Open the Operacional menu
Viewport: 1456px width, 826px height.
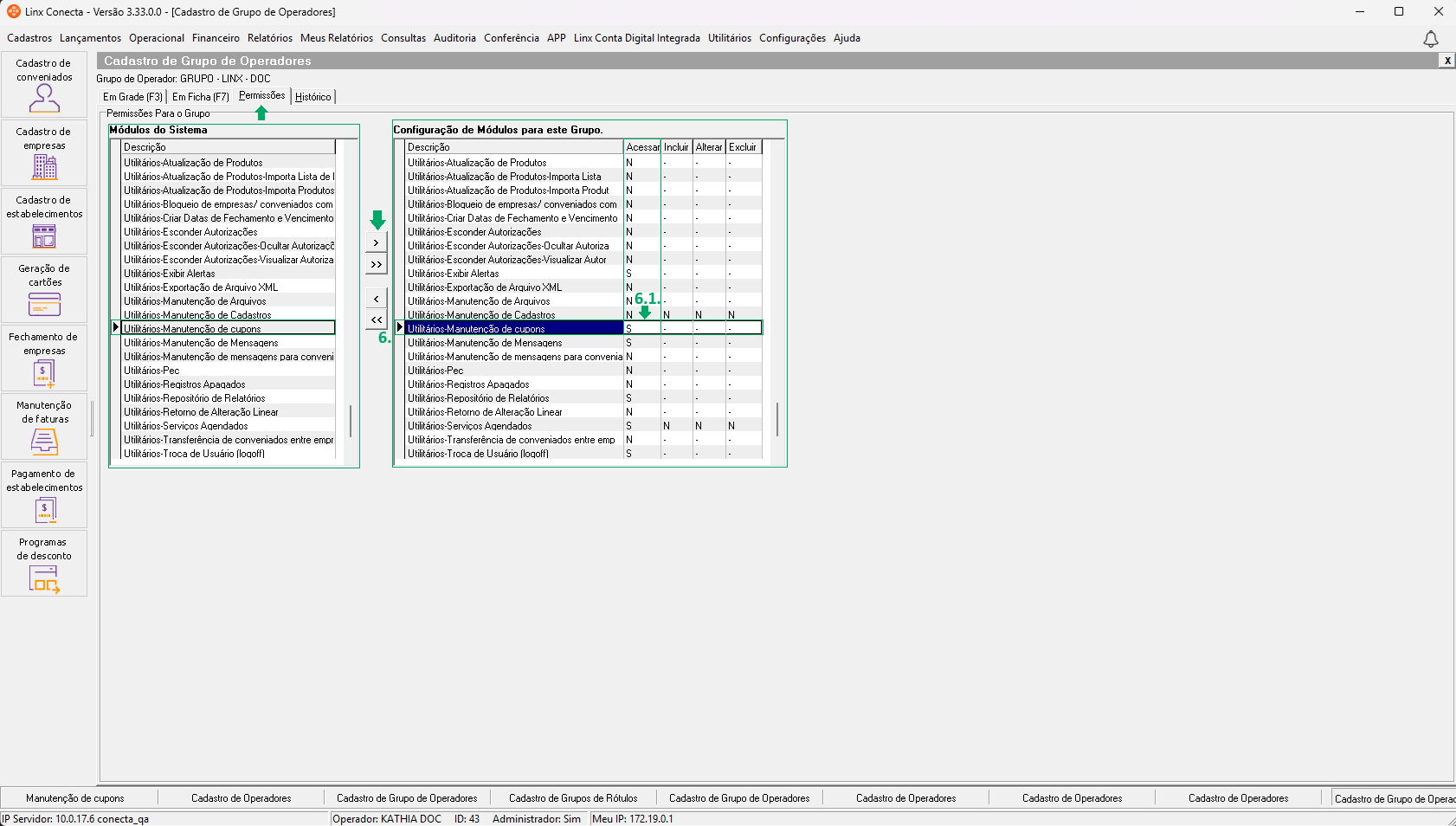pyautogui.click(x=157, y=38)
